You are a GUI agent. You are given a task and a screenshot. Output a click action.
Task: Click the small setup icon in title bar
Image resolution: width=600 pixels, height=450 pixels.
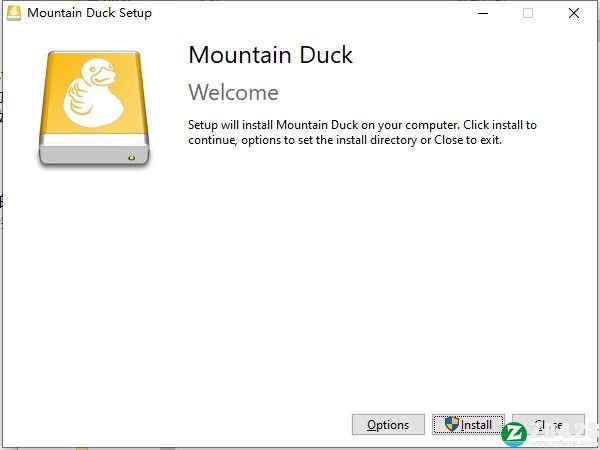[14, 13]
